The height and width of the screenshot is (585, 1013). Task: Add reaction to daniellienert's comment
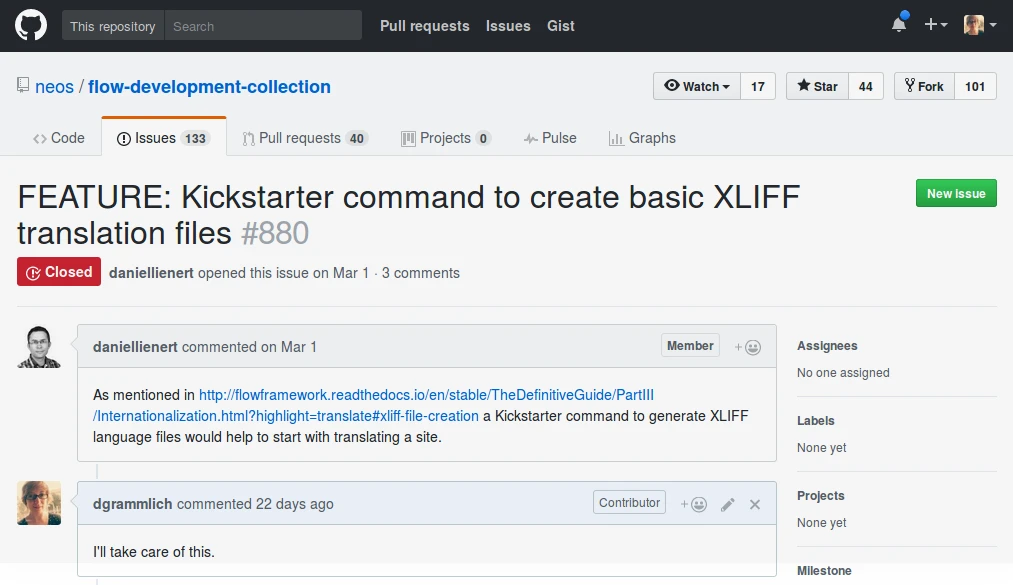point(747,347)
